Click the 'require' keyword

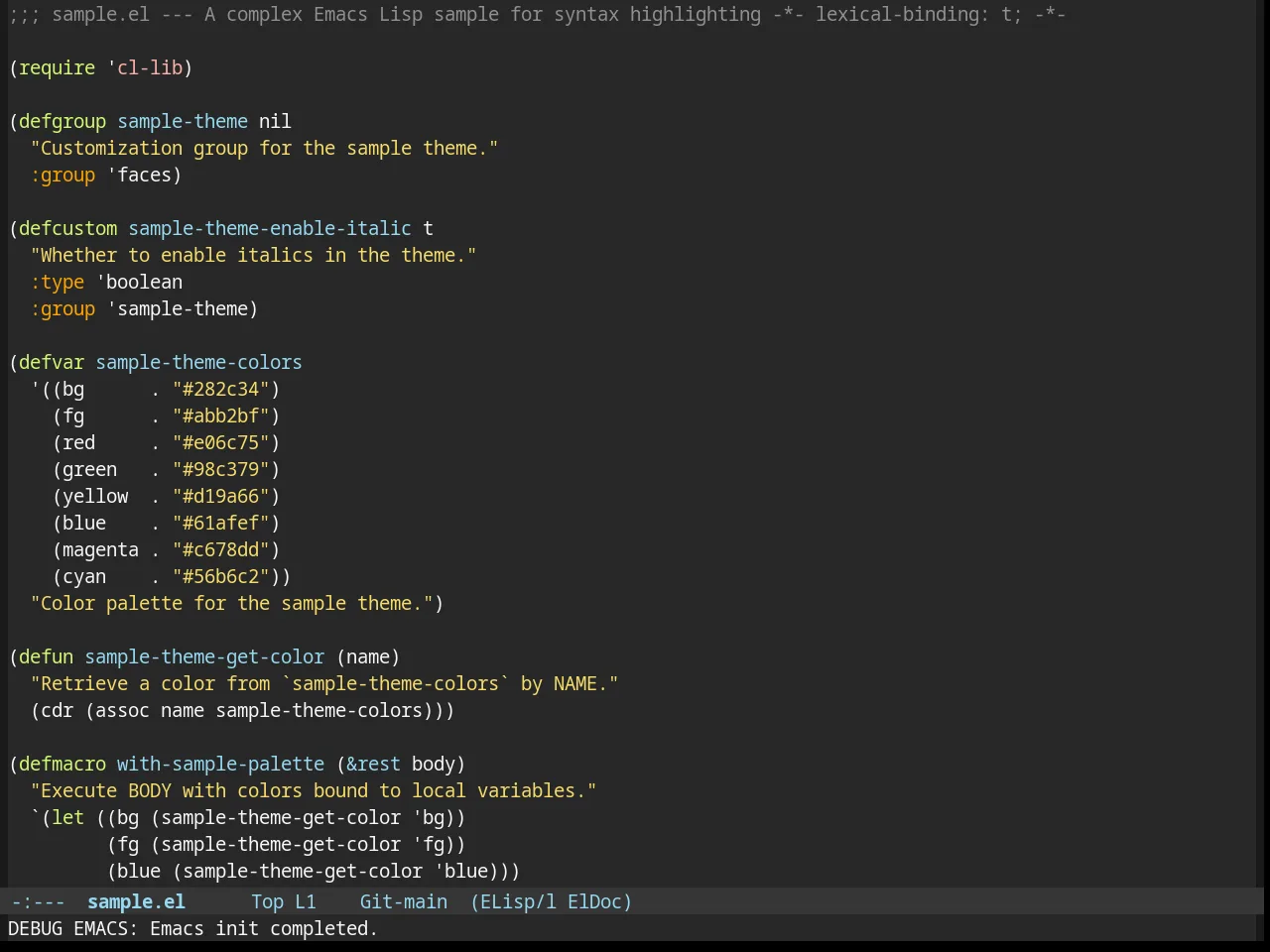(57, 67)
